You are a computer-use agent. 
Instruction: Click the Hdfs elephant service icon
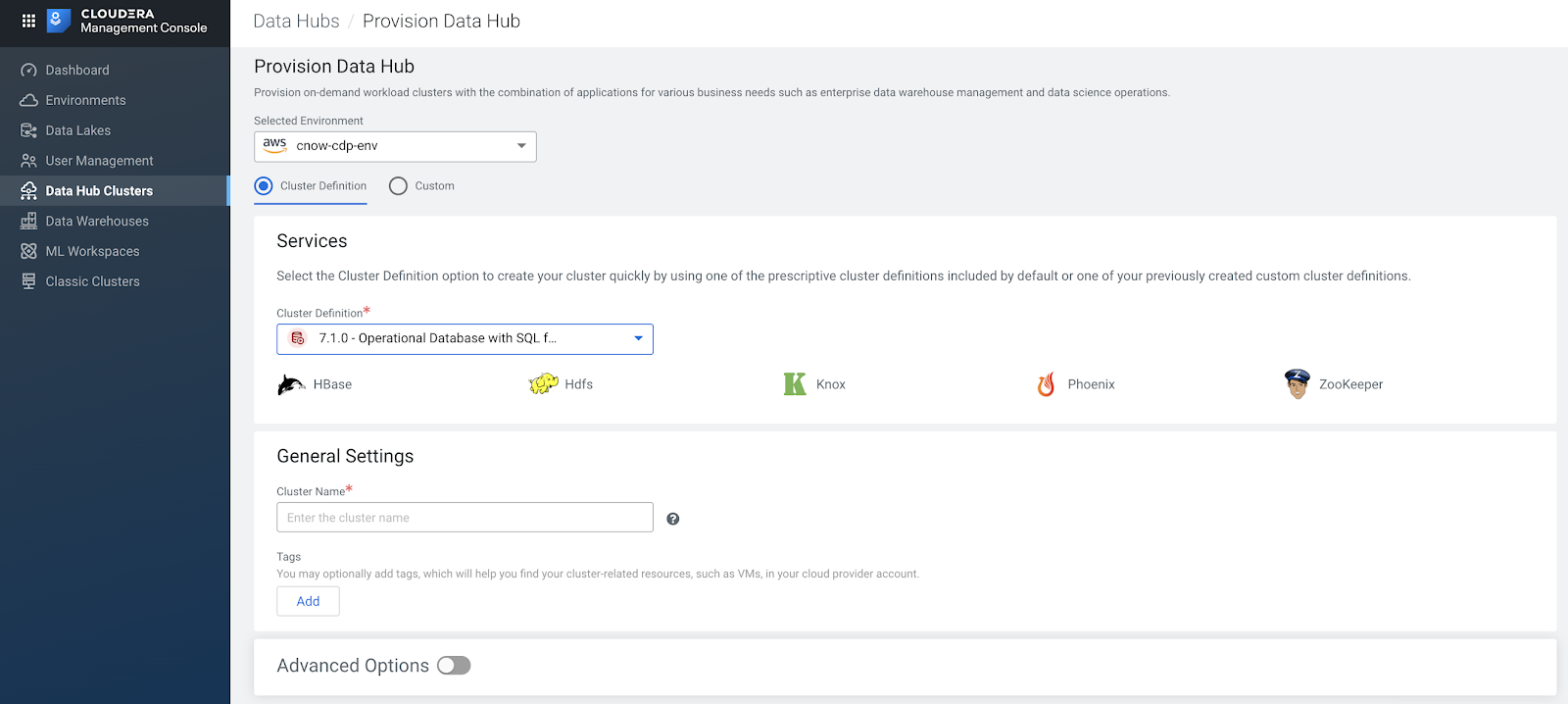(543, 383)
